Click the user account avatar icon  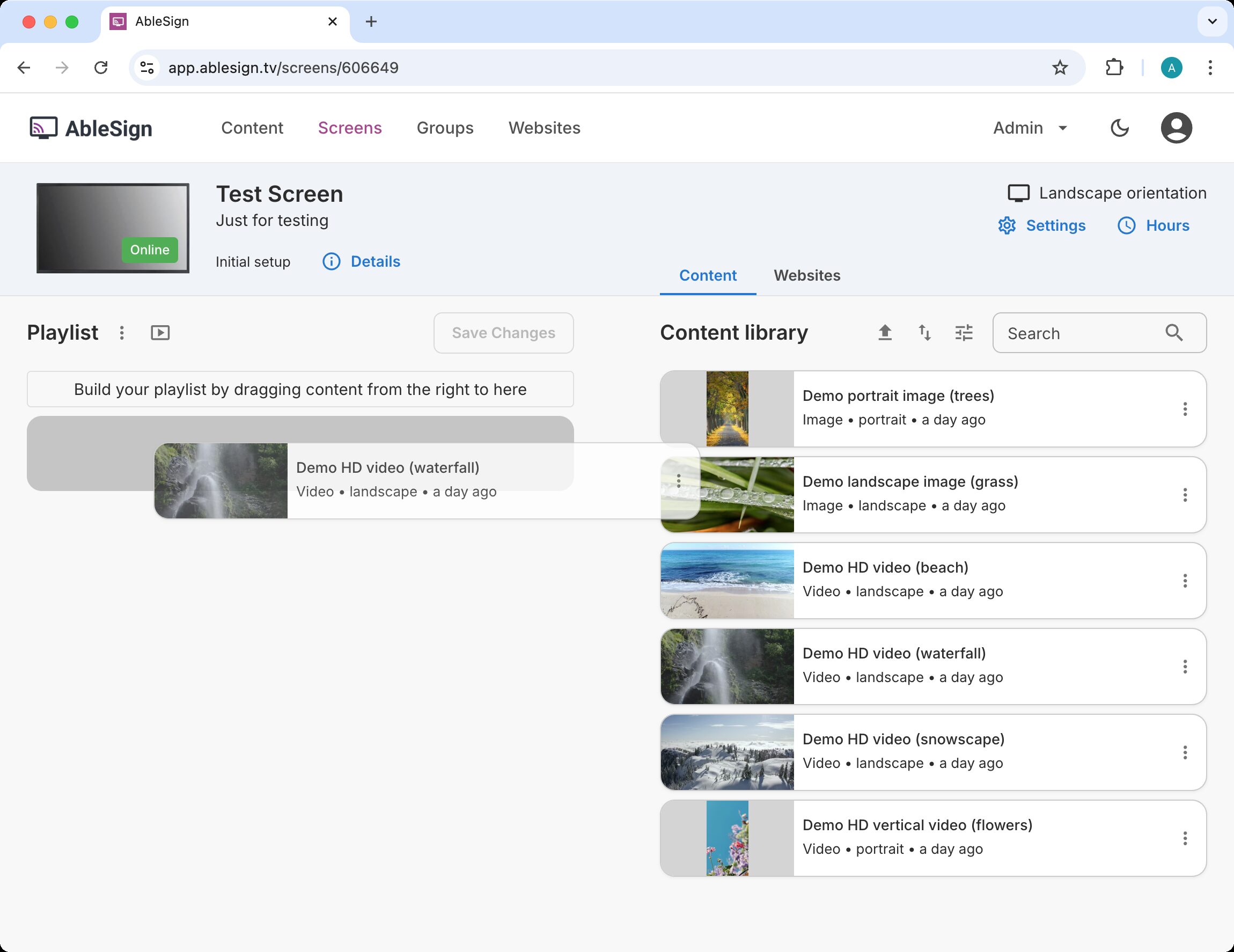coord(1176,128)
